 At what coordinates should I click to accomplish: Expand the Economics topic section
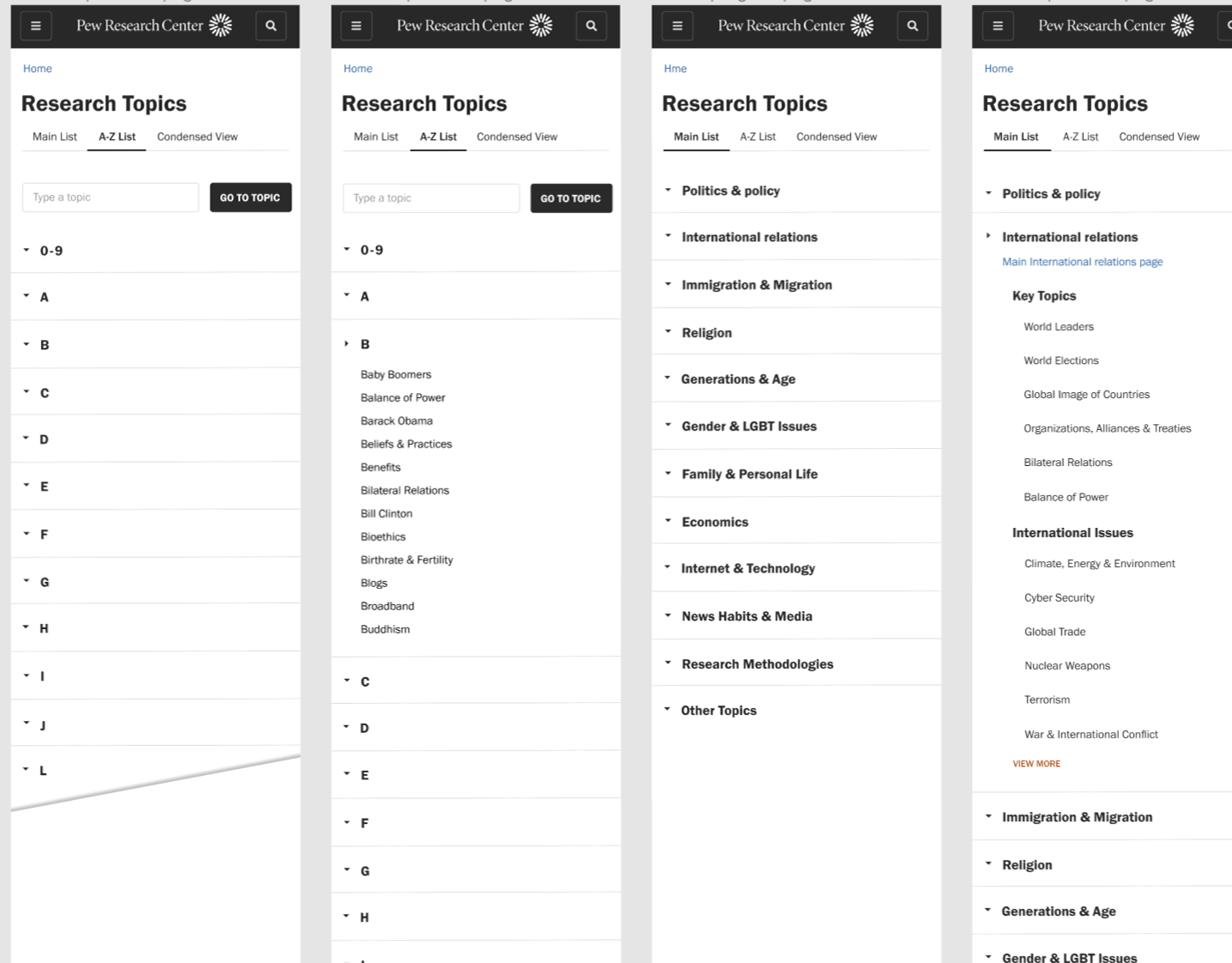tap(715, 522)
